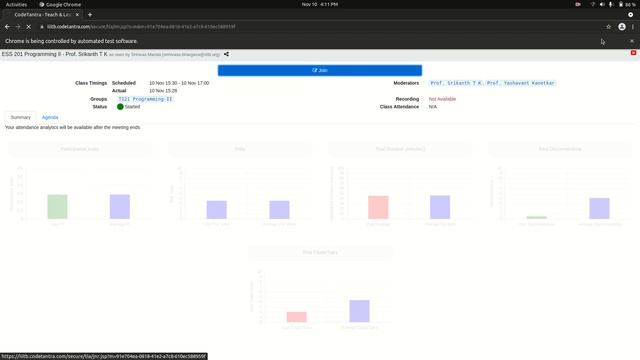Click the site lock icon in address bar
The image size is (640, 360).
pos(41,27)
